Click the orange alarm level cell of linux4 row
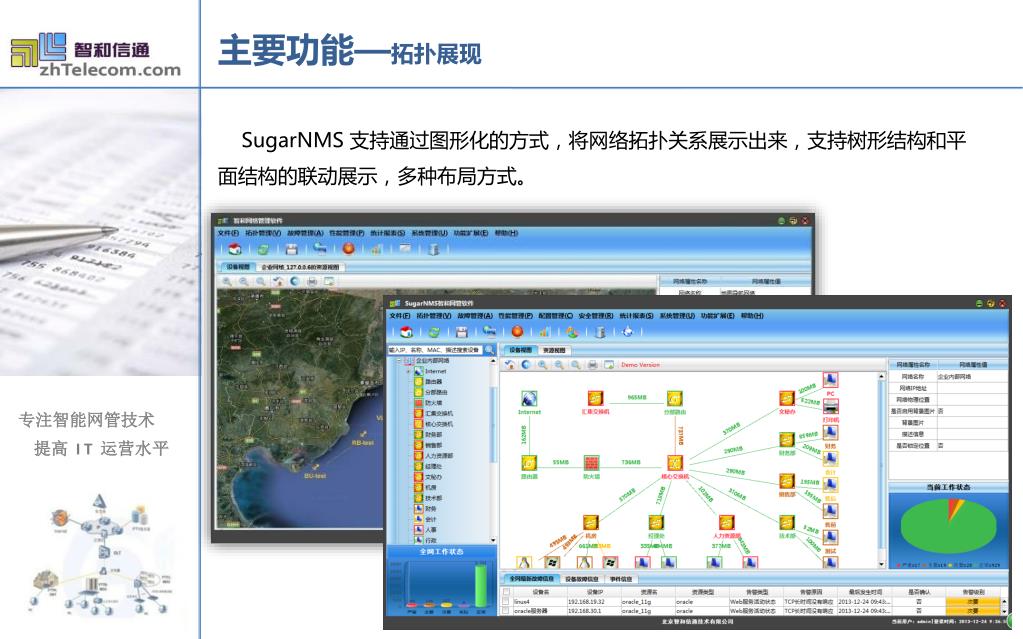Screen dimensions: 1023x639 [x=973, y=602]
